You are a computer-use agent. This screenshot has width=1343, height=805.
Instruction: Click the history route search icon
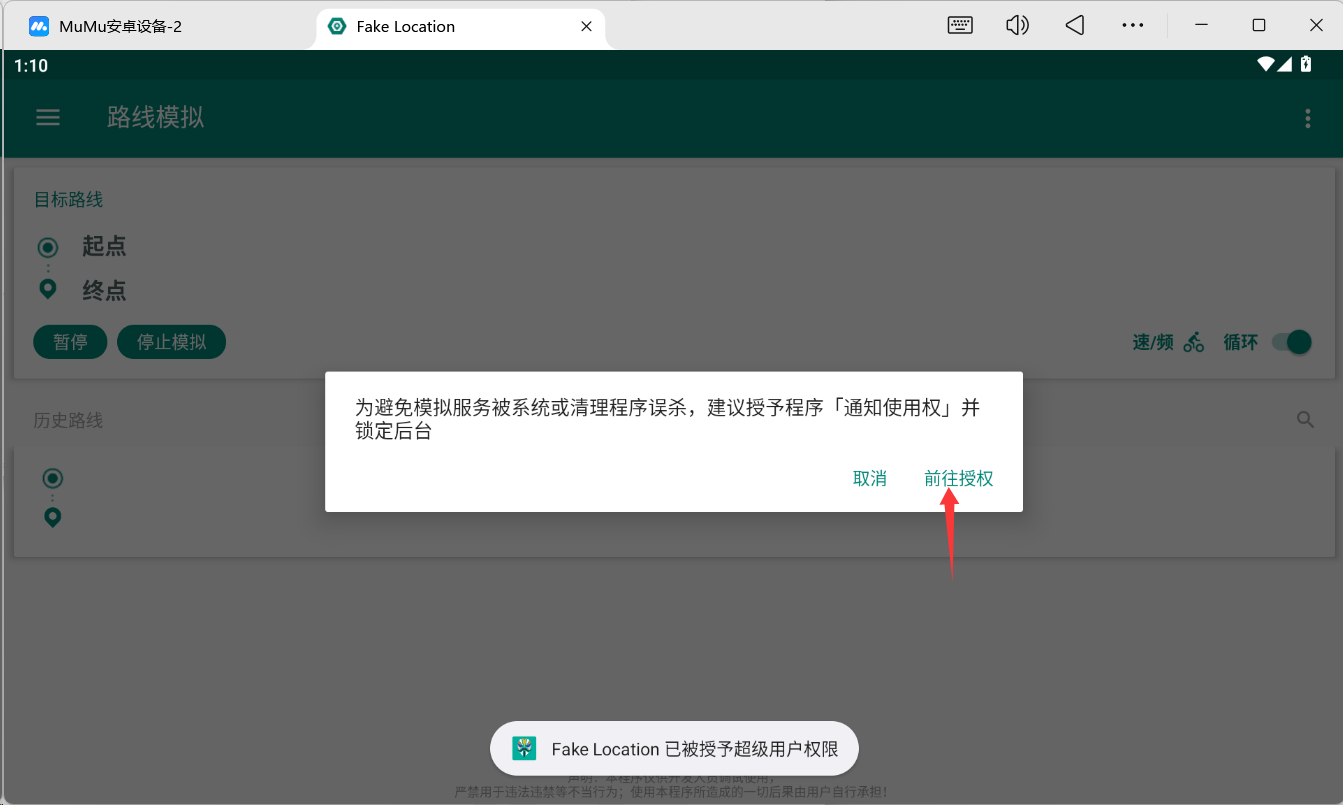click(x=1305, y=420)
